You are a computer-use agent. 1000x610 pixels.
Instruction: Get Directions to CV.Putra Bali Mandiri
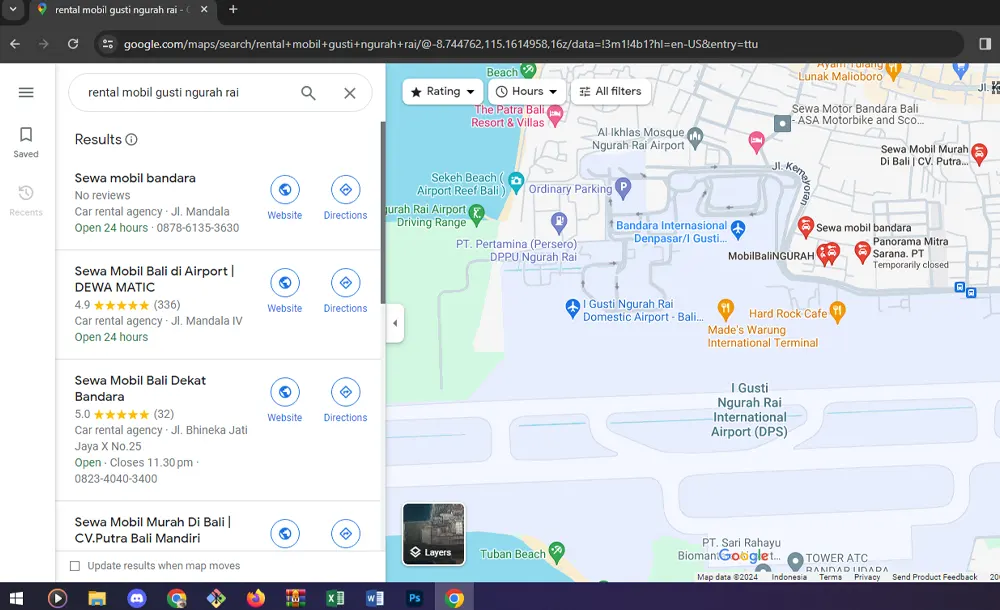tap(345, 533)
